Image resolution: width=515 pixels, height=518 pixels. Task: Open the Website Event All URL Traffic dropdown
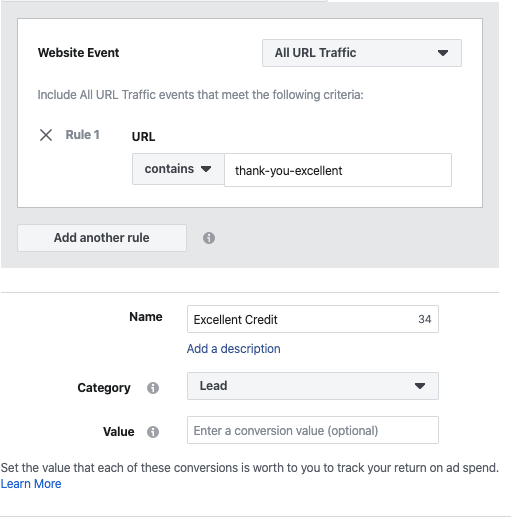362,53
